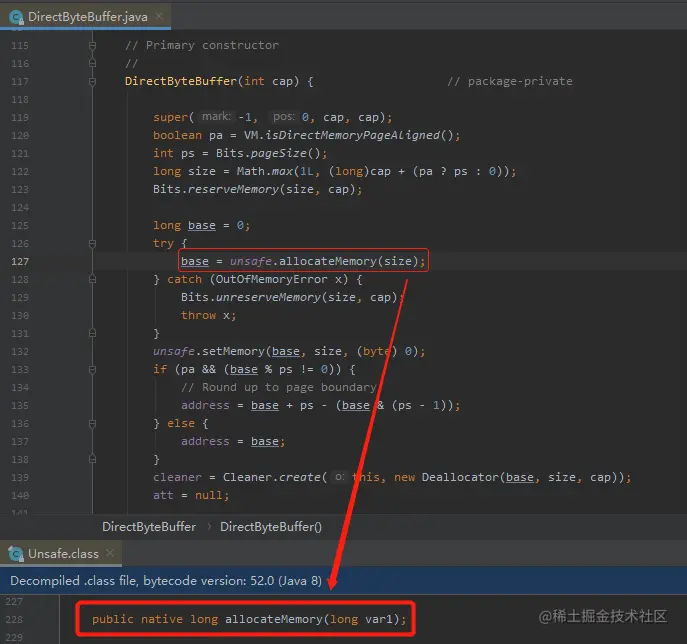Click 'long base = 0' declaration line

click(202, 225)
